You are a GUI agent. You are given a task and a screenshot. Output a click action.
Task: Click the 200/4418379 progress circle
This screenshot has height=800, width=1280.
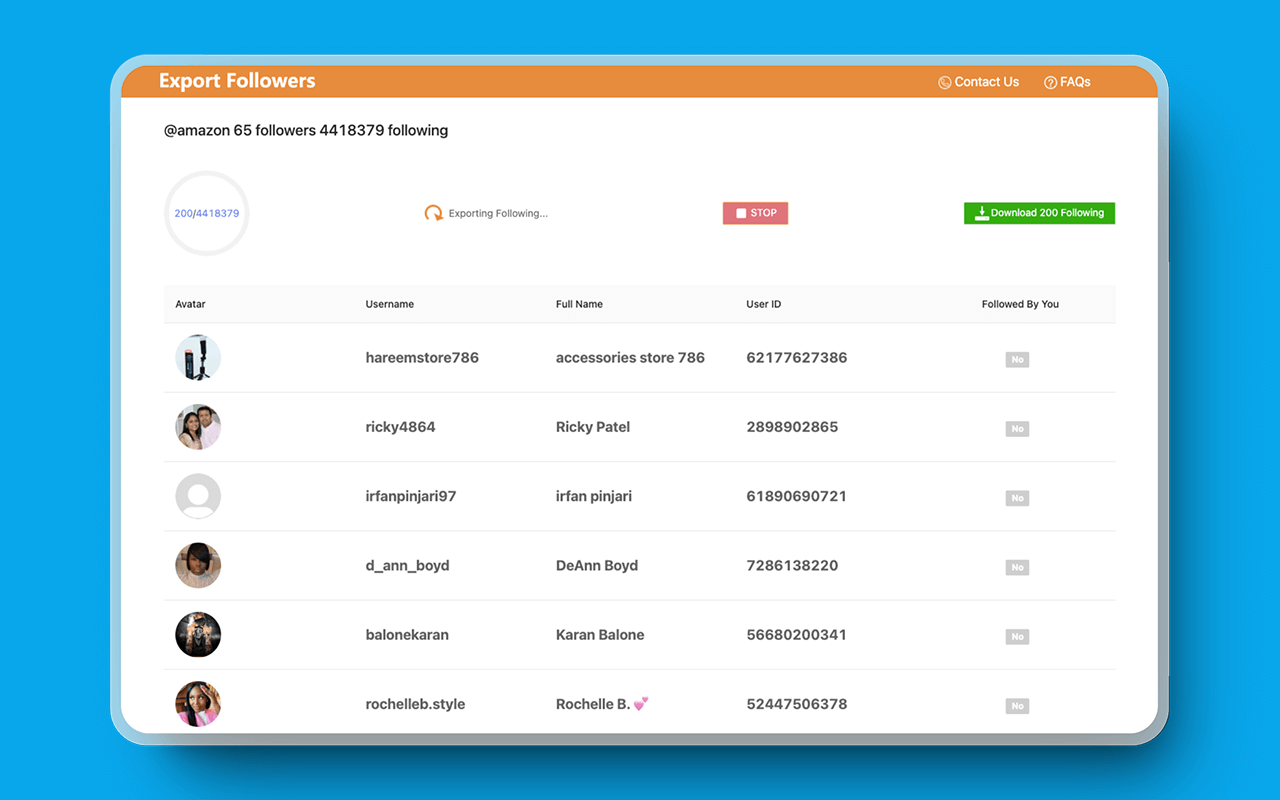click(x=206, y=213)
